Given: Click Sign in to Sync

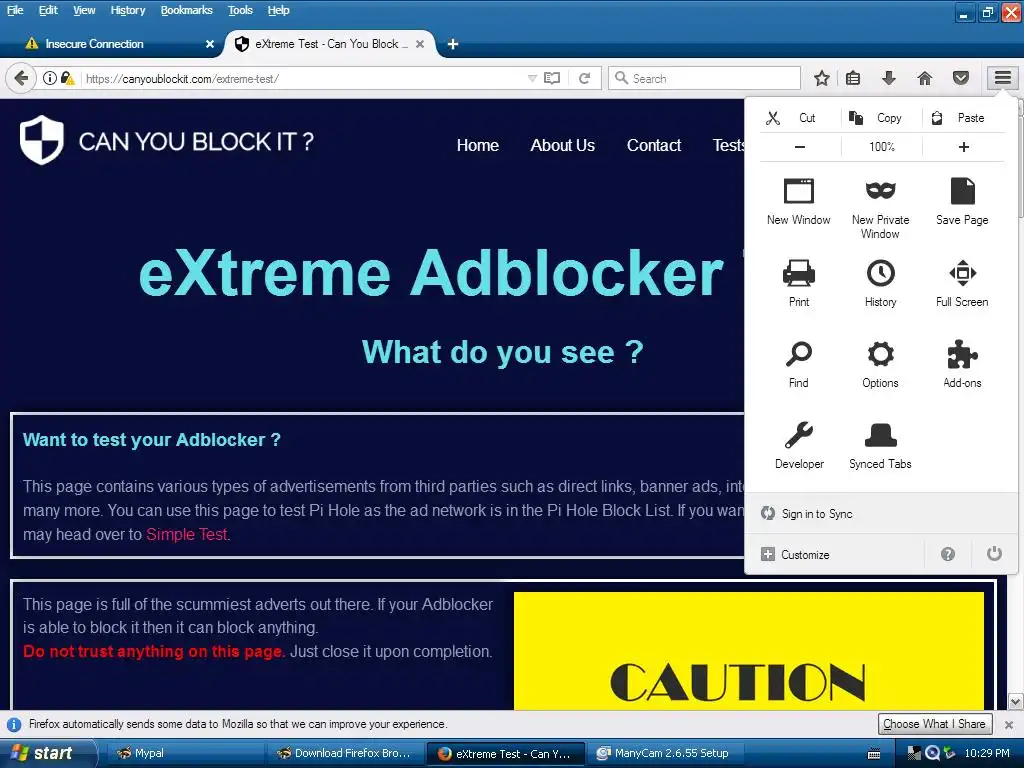Looking at the screenshot, I should pyautogui.click(x=881, y=514).
